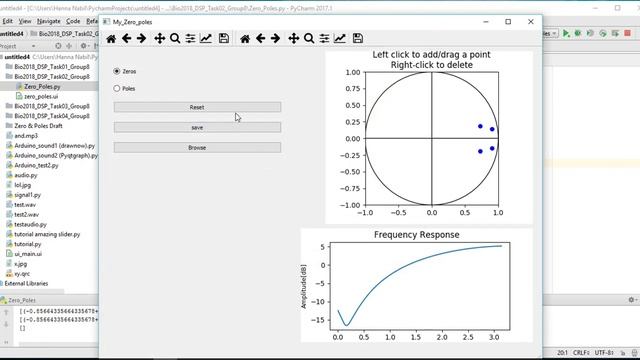Screen dimensions: 640x360
Task: Click the CRLF line separator in status bar
Action: (581, 352)
